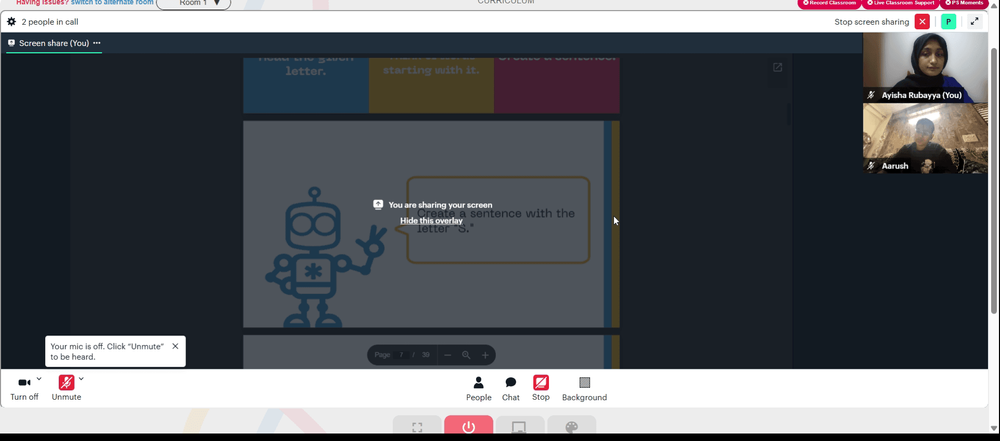The height and width of the screenshot is (441, 1000).
Task: Open the green P profile badge
Action: (x=948, y=22)
